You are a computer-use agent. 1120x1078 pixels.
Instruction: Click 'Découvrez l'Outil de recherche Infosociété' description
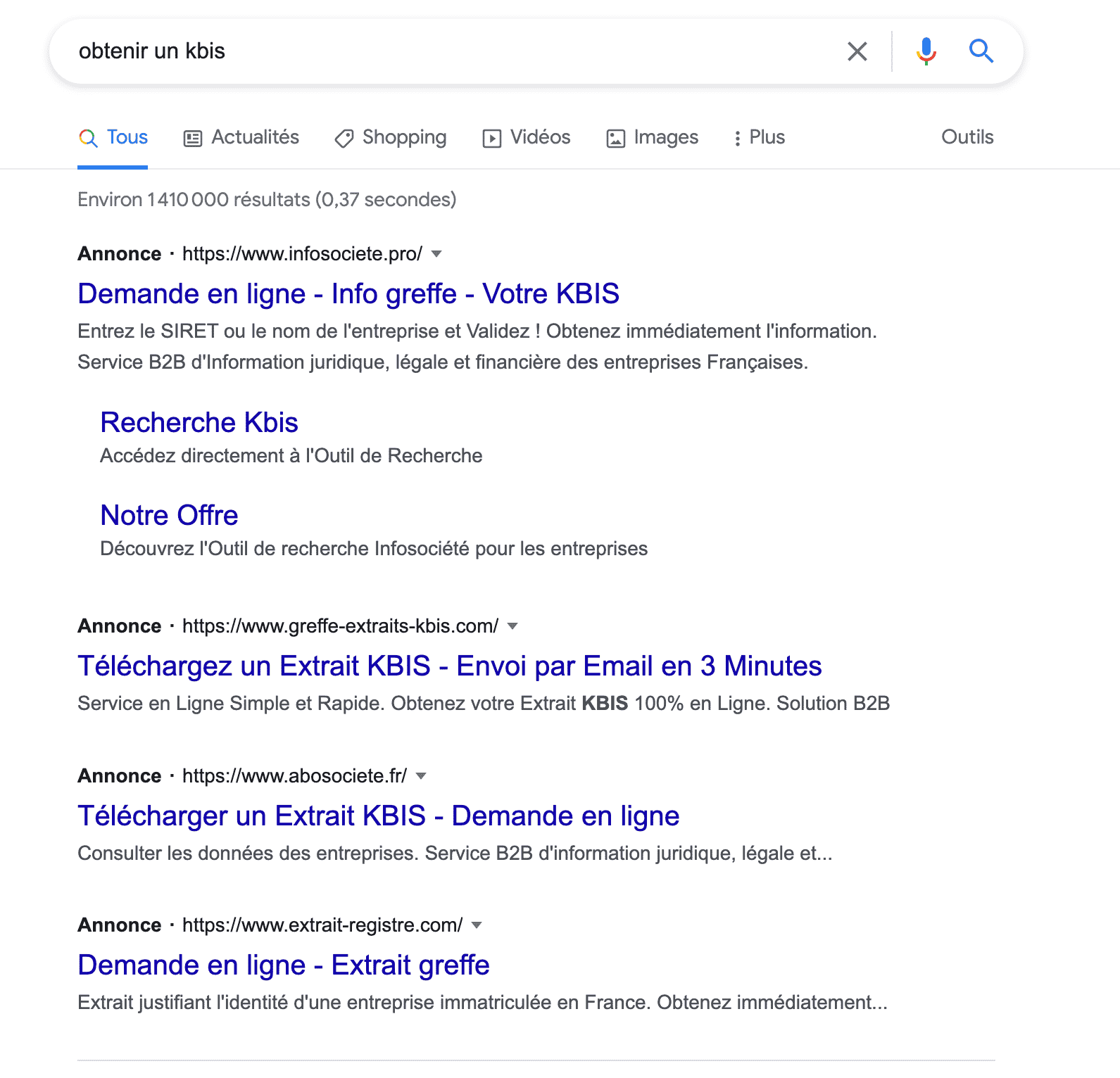[x=374, y=549]
